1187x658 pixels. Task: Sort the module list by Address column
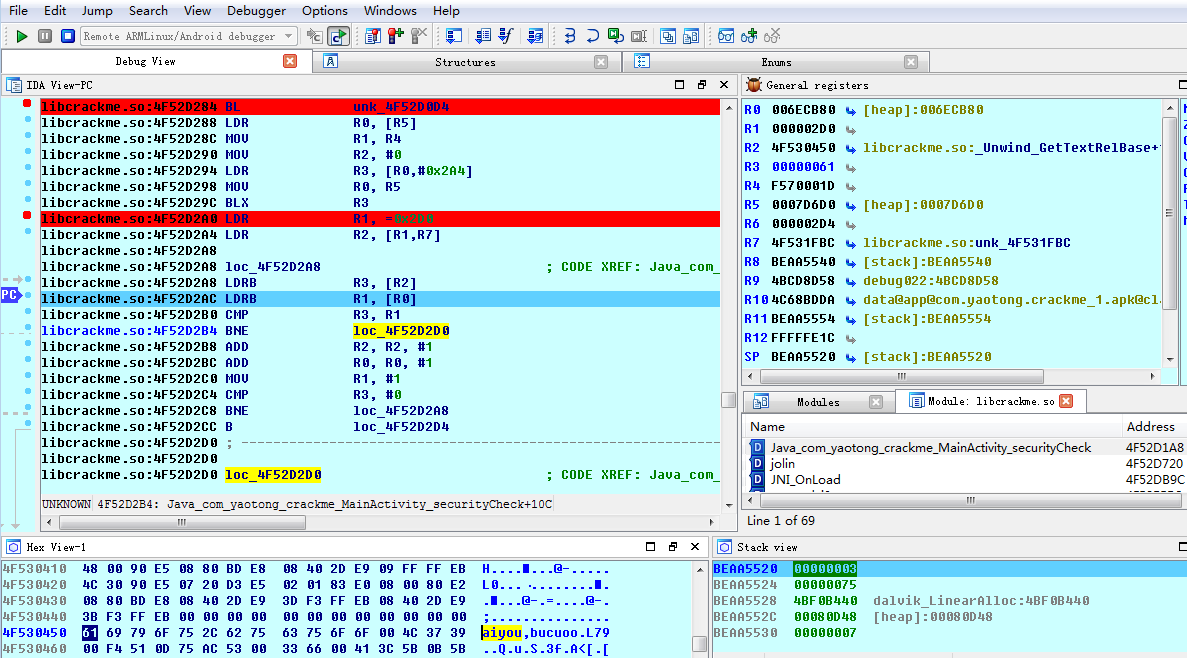tap(1150, 426)
